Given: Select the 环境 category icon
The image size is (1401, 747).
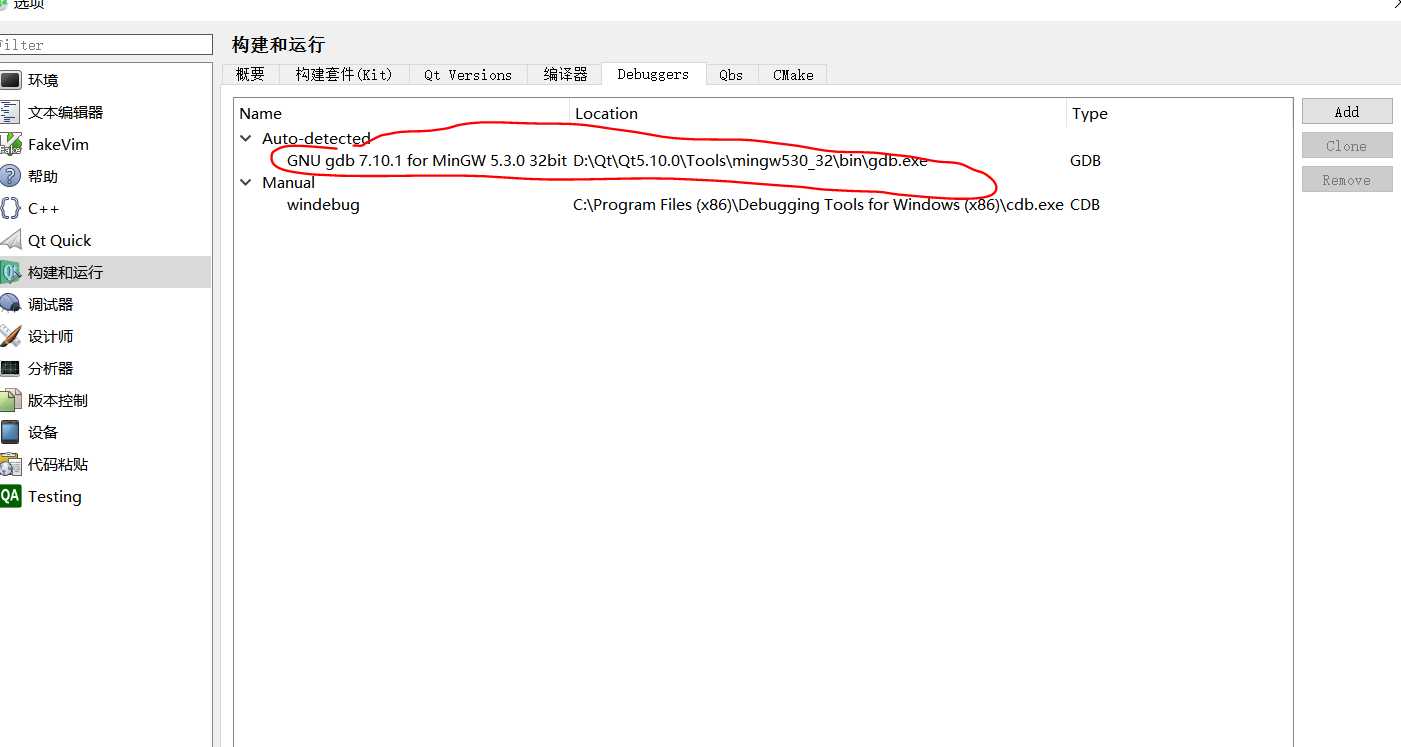Looking at the screenshot, I should point(10,80).
